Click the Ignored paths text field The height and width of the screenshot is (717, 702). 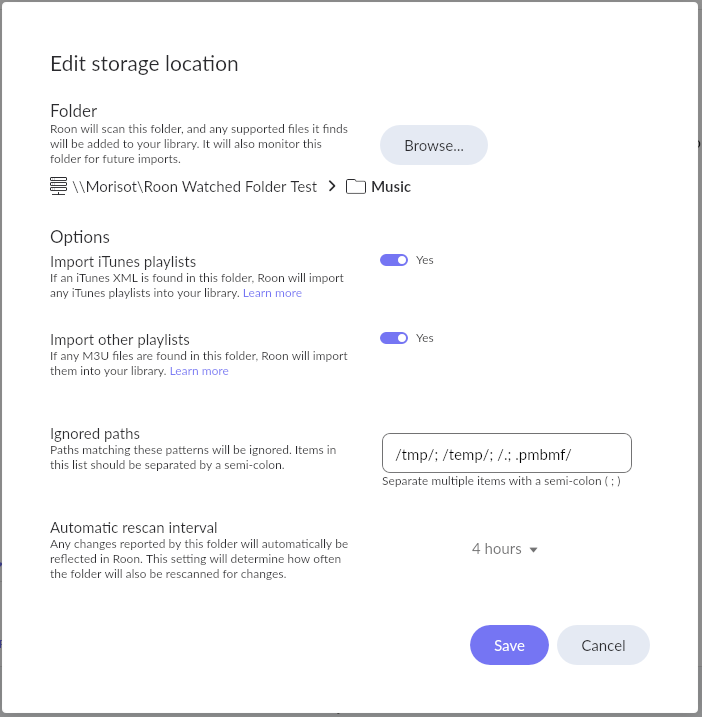(507, 453)
